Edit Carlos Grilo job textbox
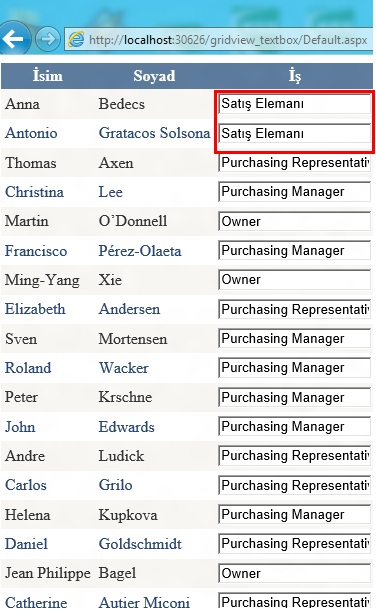The width and height of the screenshot is (376, 616). coord(294,485)
